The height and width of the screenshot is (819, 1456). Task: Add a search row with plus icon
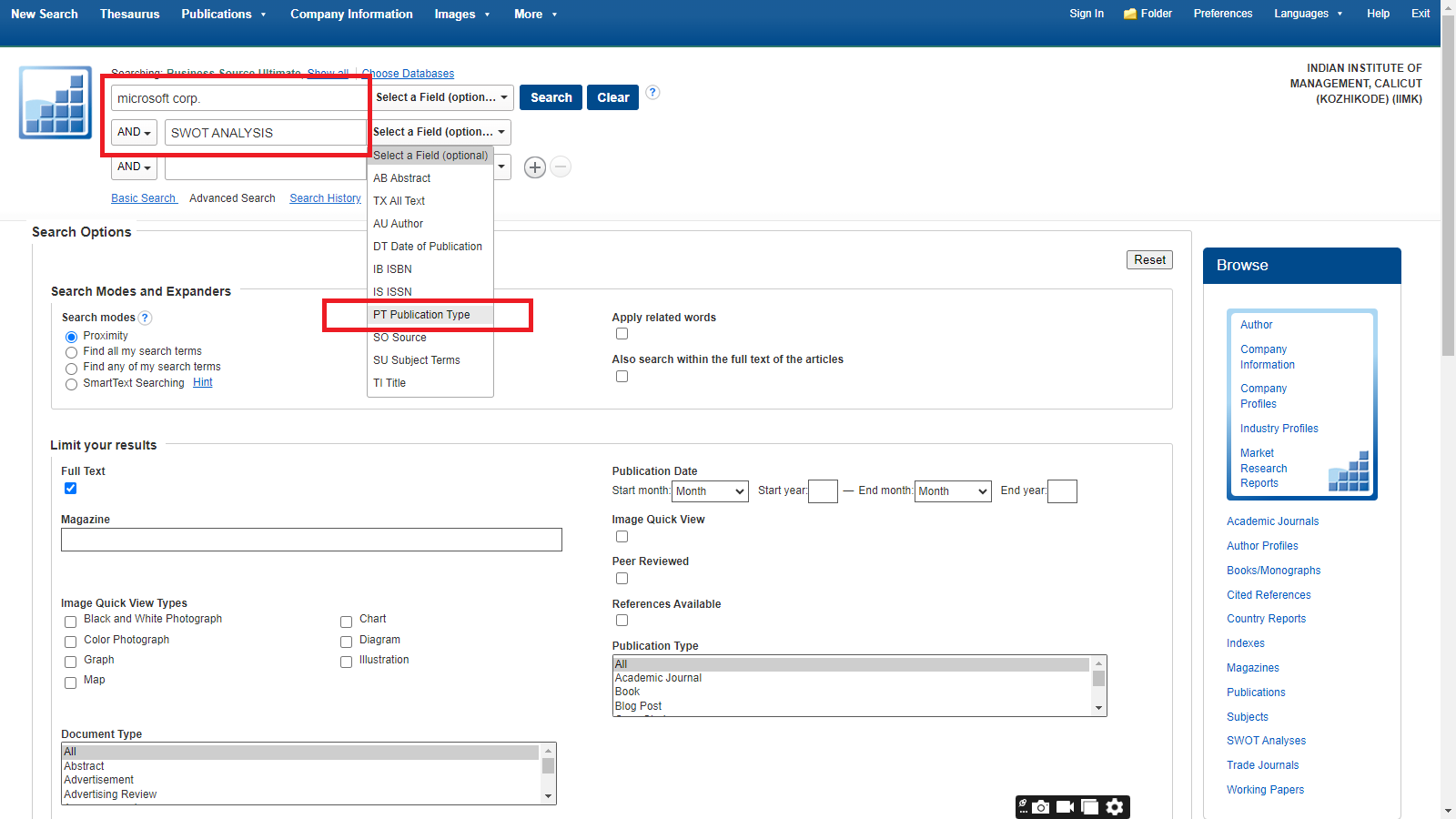[535, 167]
